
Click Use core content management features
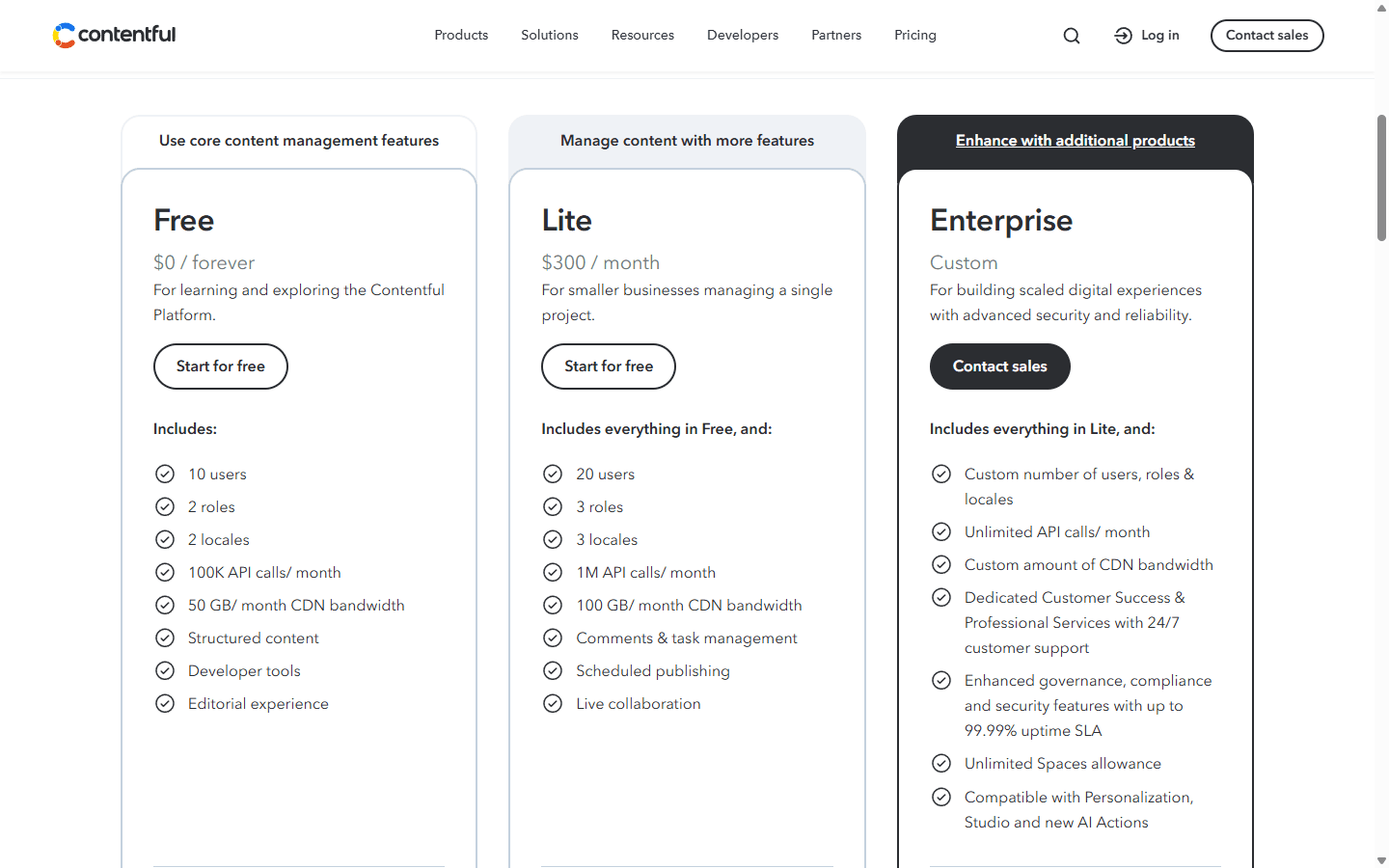tap(299, 141)
